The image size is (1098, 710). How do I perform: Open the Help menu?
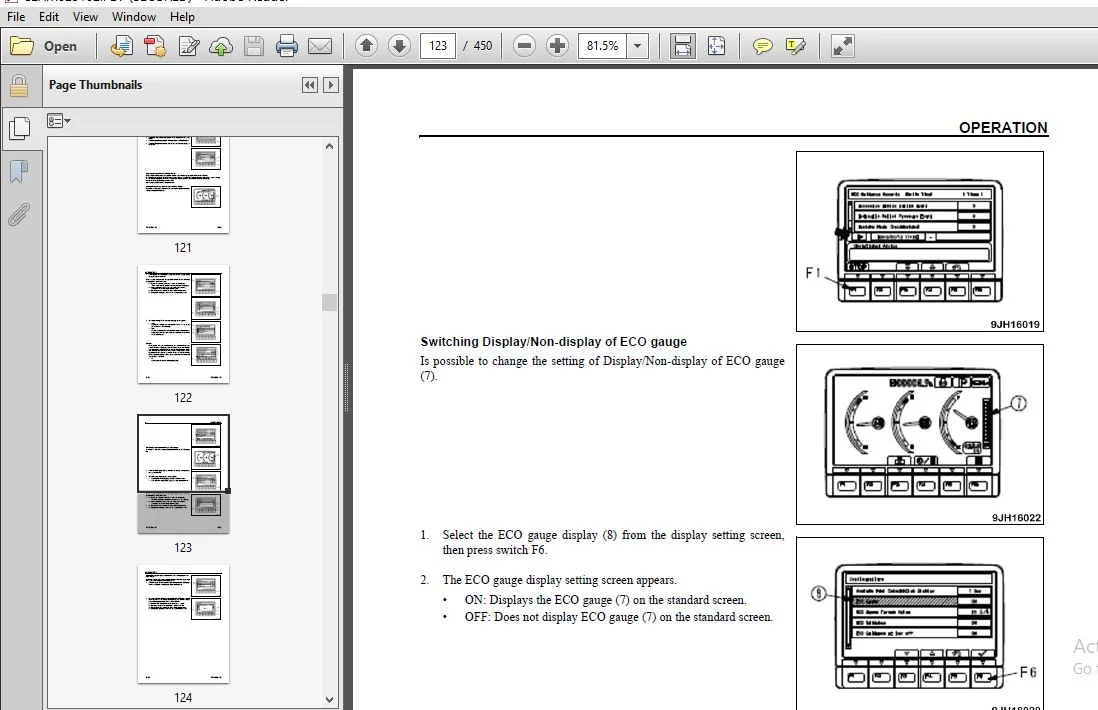[182, 16]
